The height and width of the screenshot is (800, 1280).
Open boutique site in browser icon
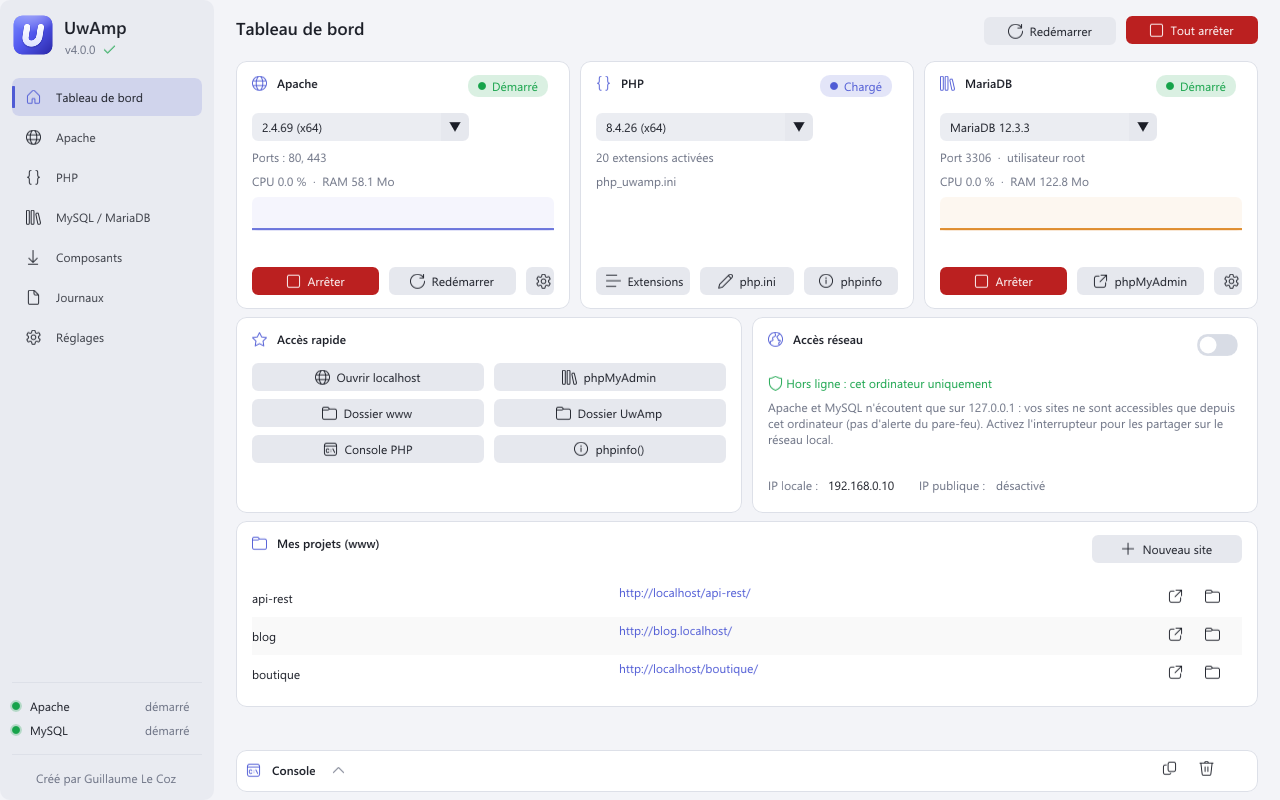click(1176, 672)
